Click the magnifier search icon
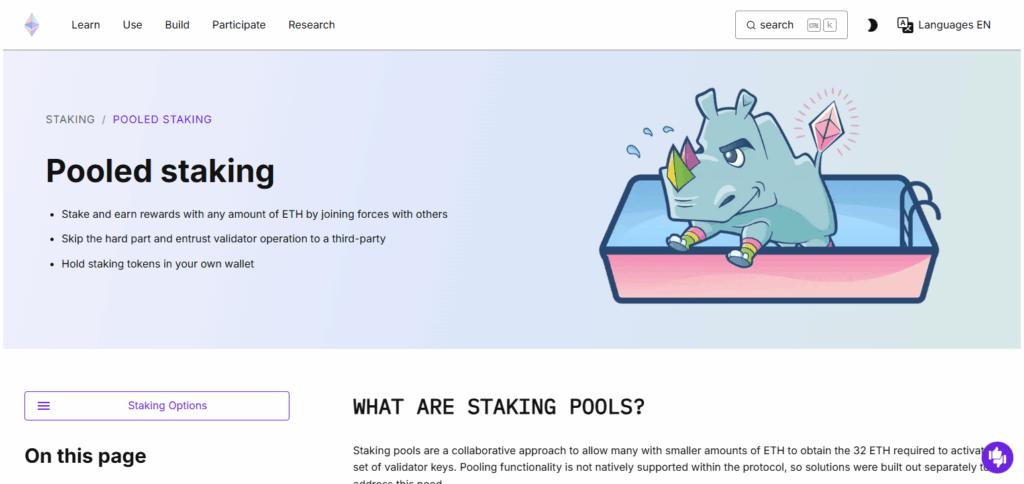The image size is (1024, 484). [751, 25]
